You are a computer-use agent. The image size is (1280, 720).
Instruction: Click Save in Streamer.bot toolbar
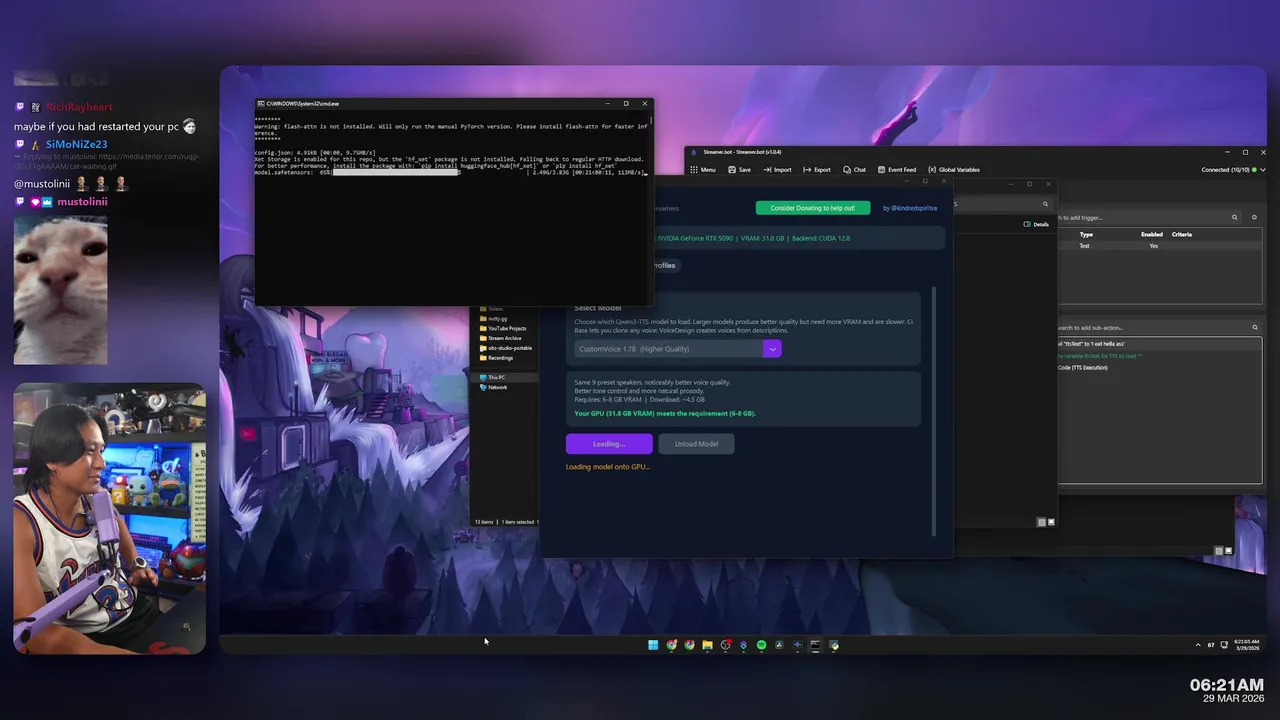pos(739,170)
